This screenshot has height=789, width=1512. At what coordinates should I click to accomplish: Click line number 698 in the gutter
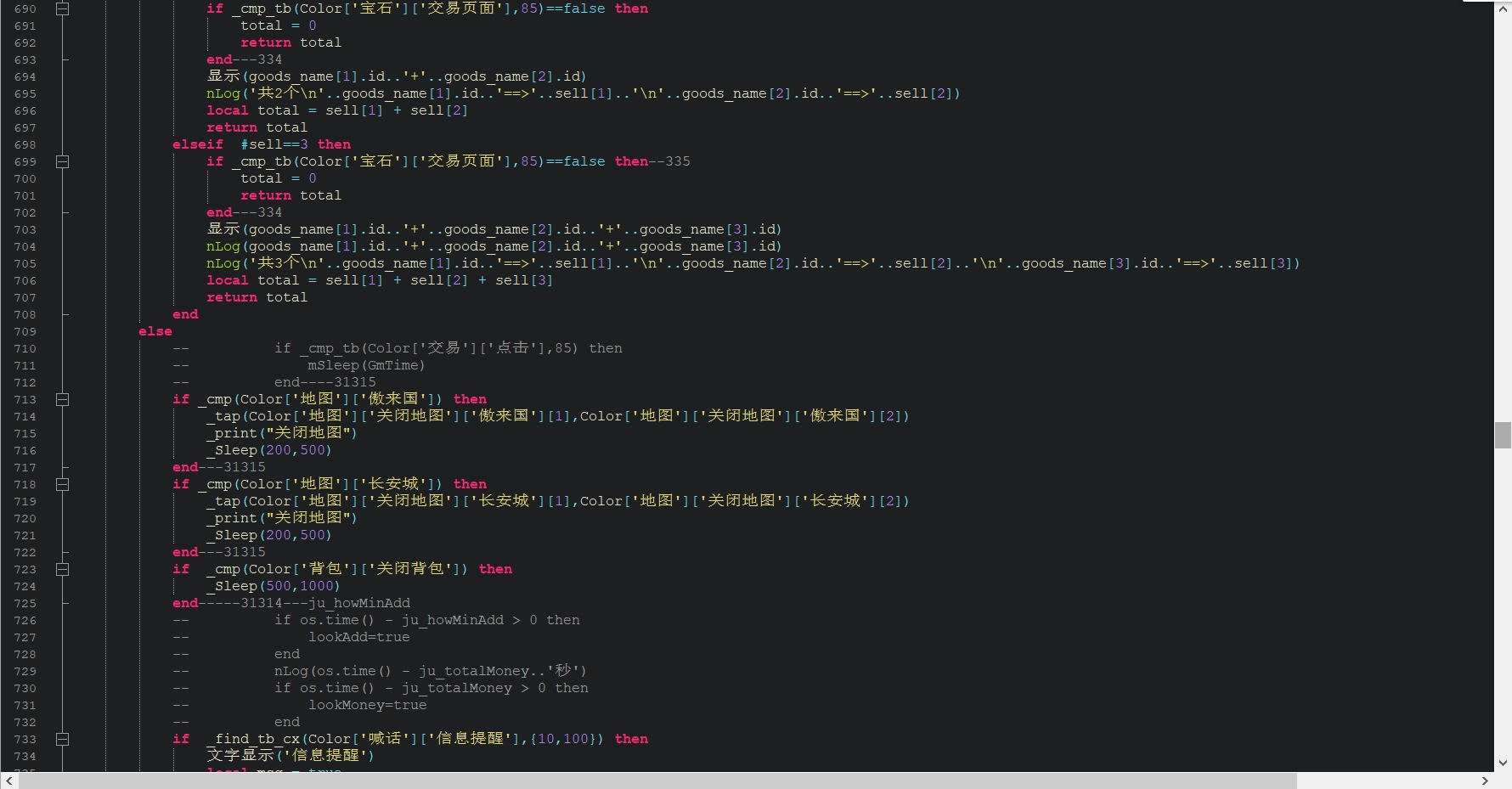point(25,144)
